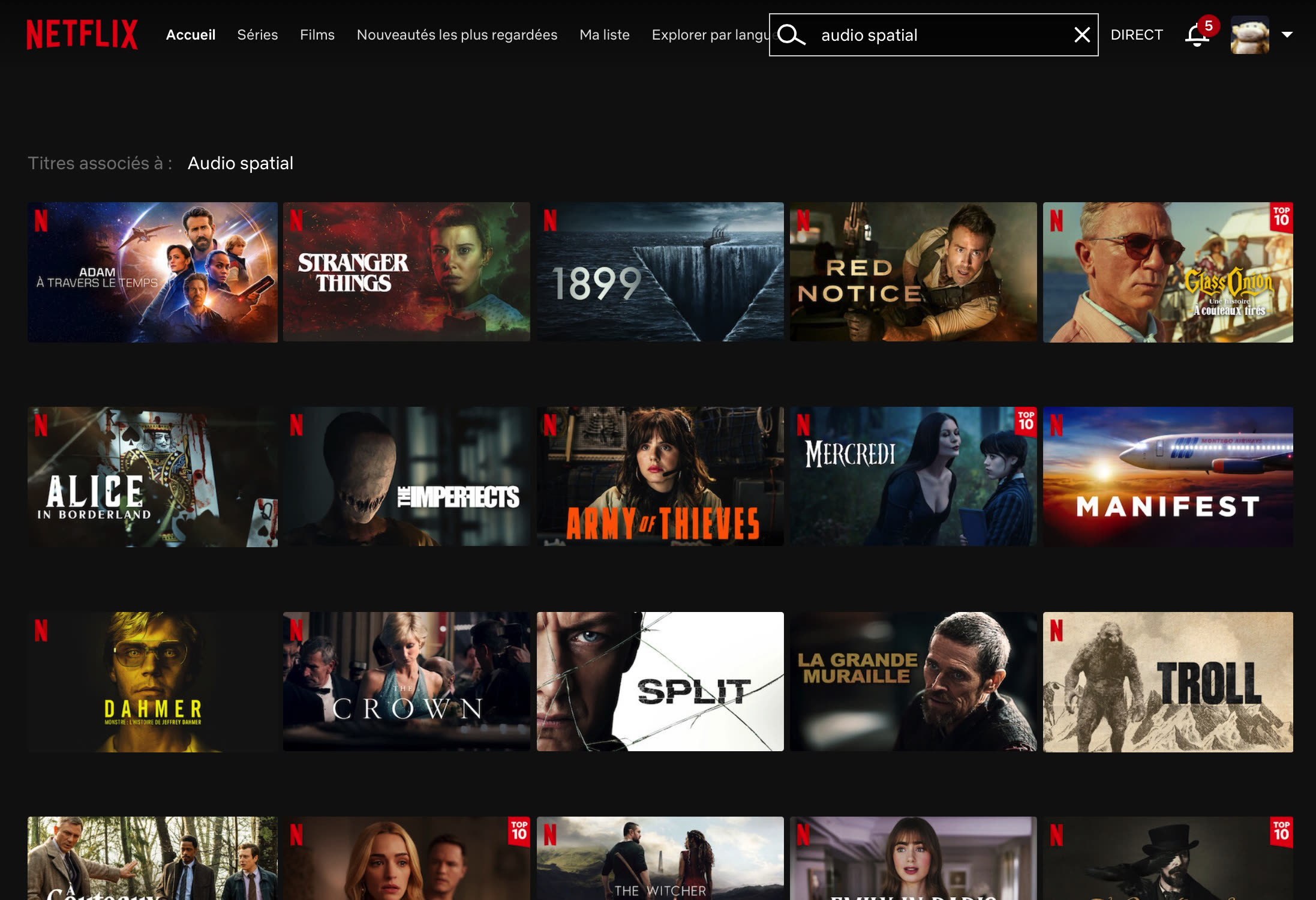The width and height of the screenshot is (1316, 900).
Task: Click the 'Audio spatial' related title text
Action: pyautogui.click(x=241, y=163)
